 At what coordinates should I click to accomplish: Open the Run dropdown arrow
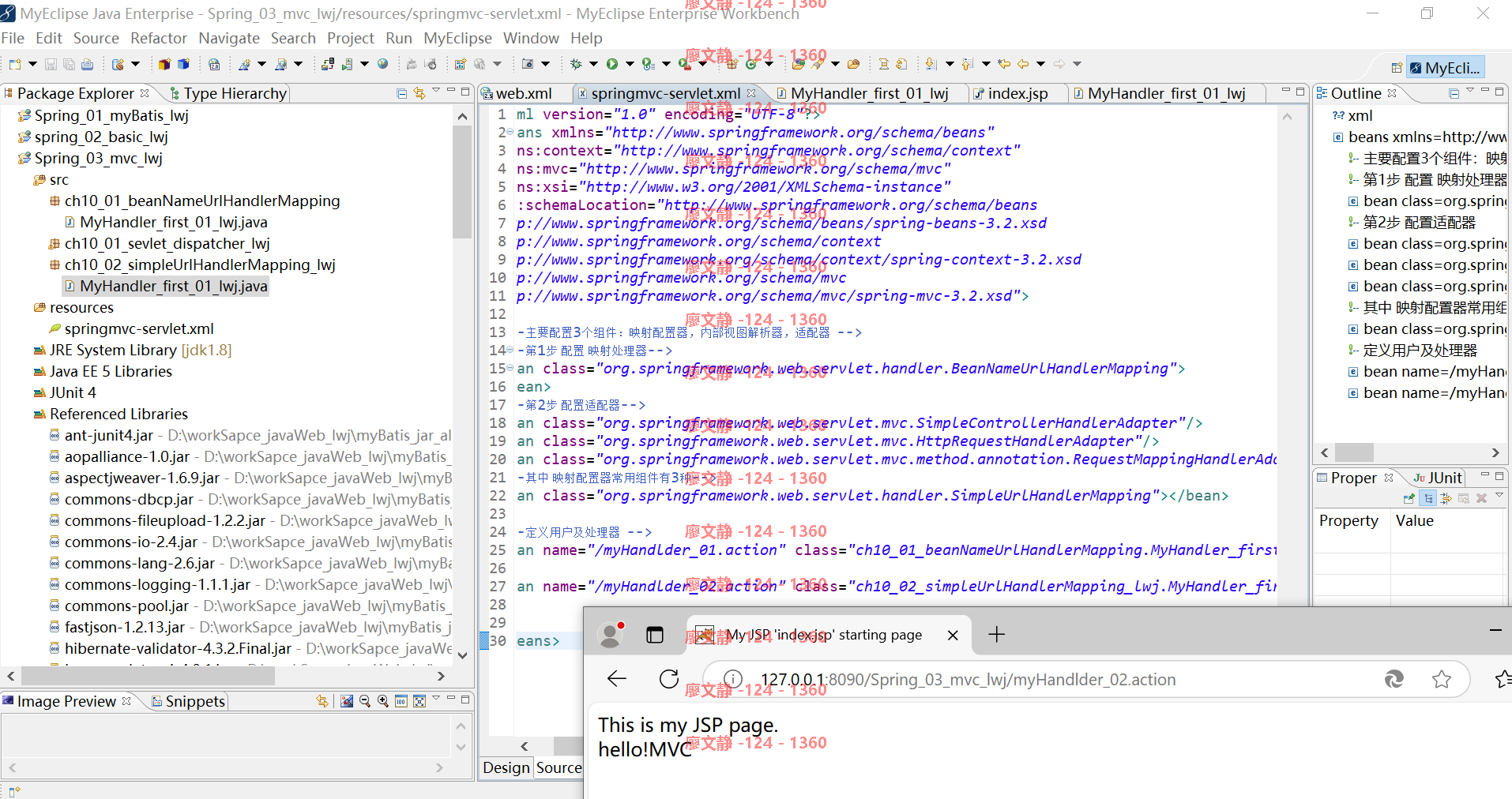pyautogui.click(x=630, y=64)
